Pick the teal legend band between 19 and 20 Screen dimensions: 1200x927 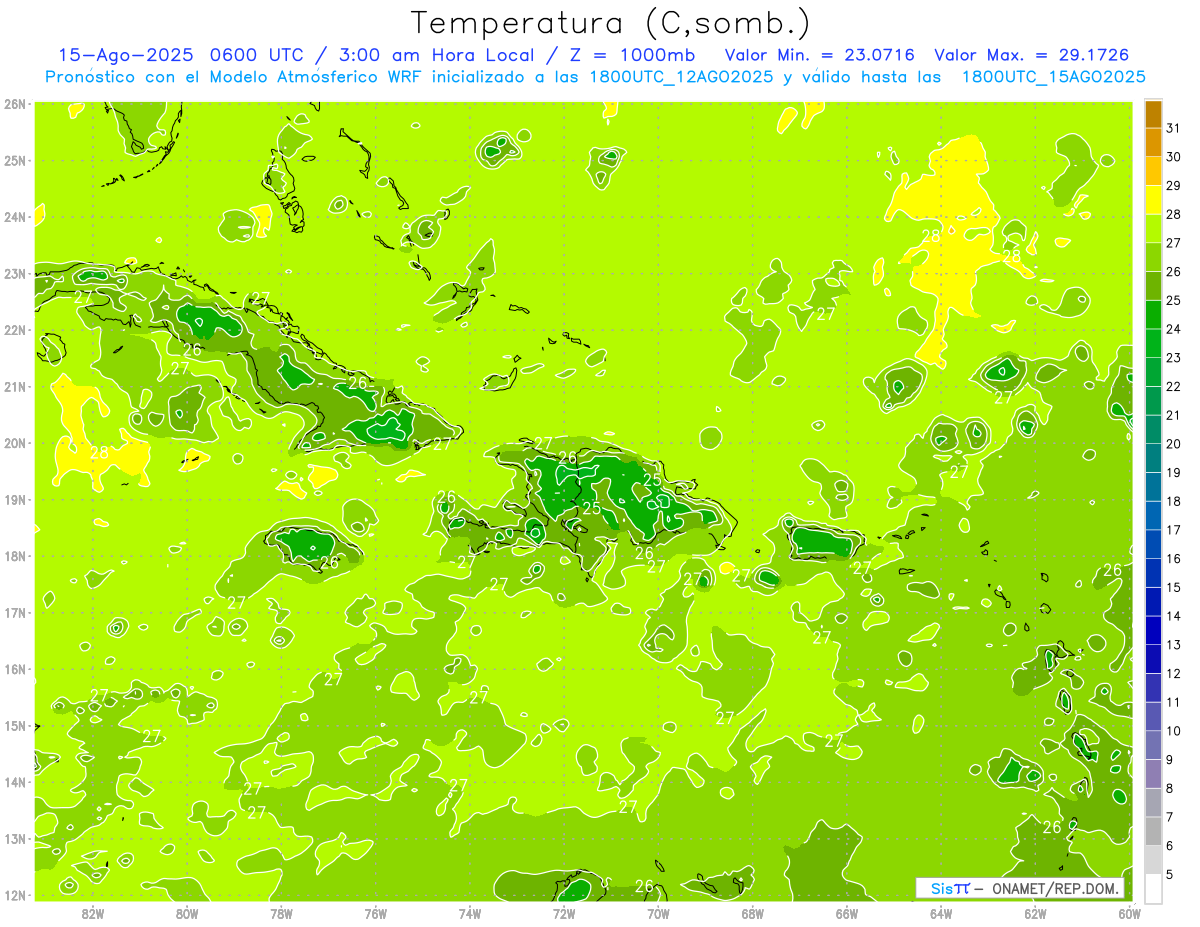pos(1153,458)
